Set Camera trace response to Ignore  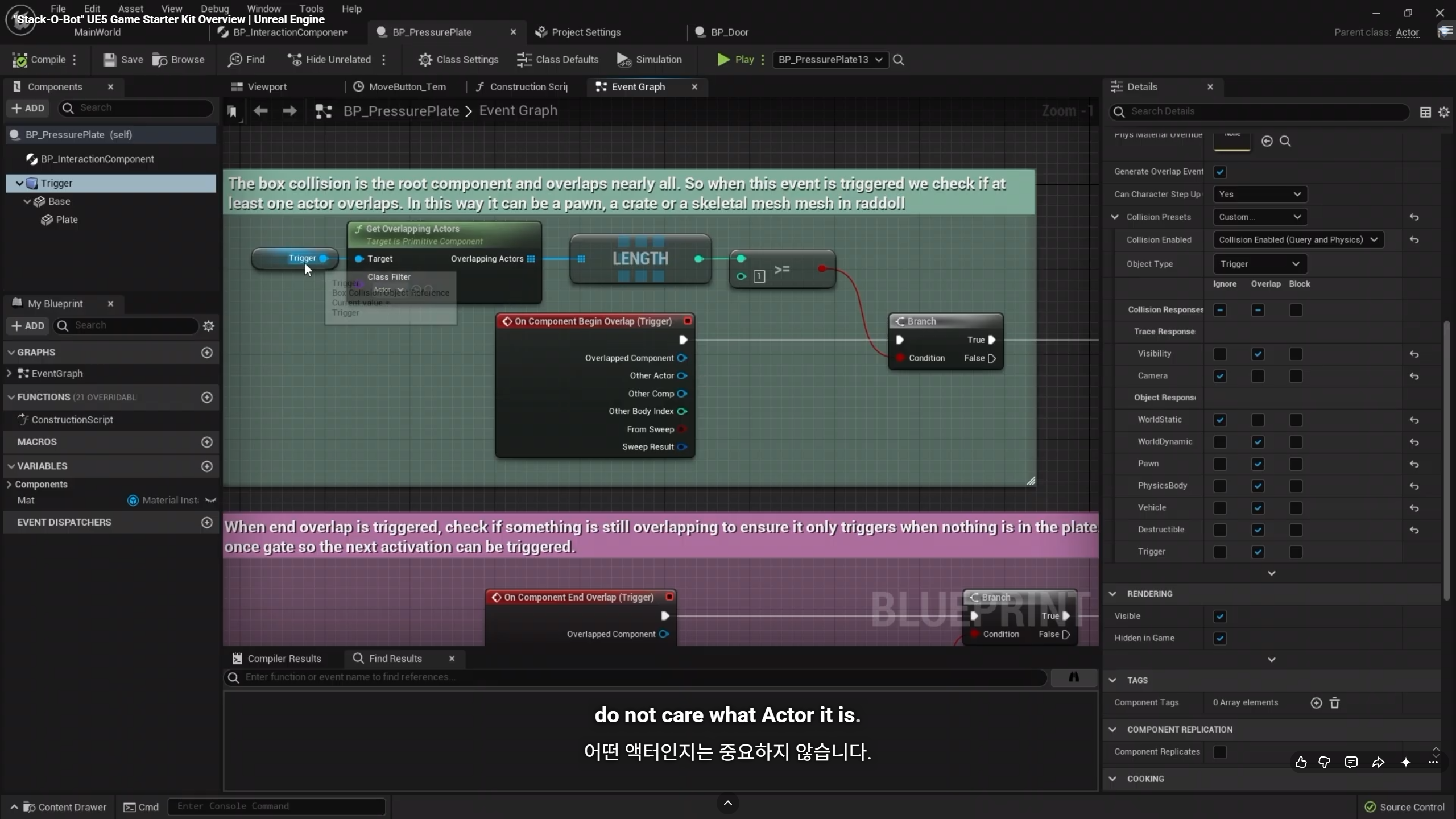click(1220, 376)
